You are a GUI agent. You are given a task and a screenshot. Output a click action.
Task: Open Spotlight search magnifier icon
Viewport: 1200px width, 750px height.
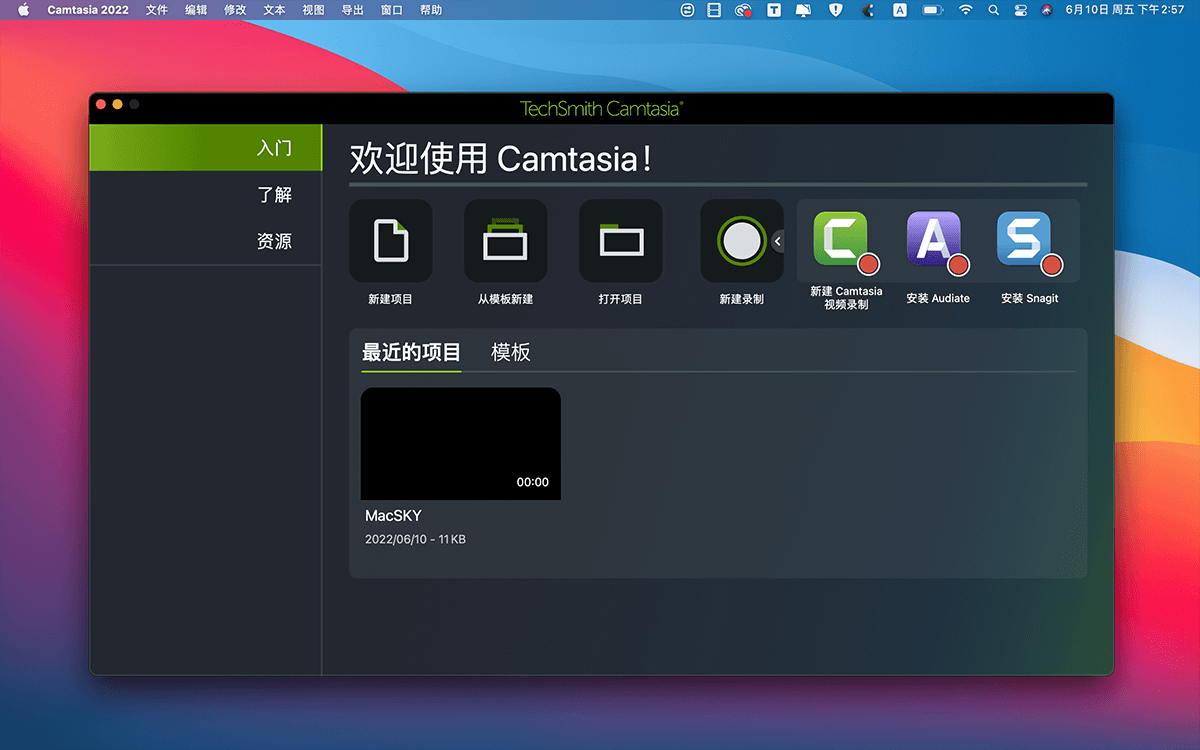[x=993, y=10]
